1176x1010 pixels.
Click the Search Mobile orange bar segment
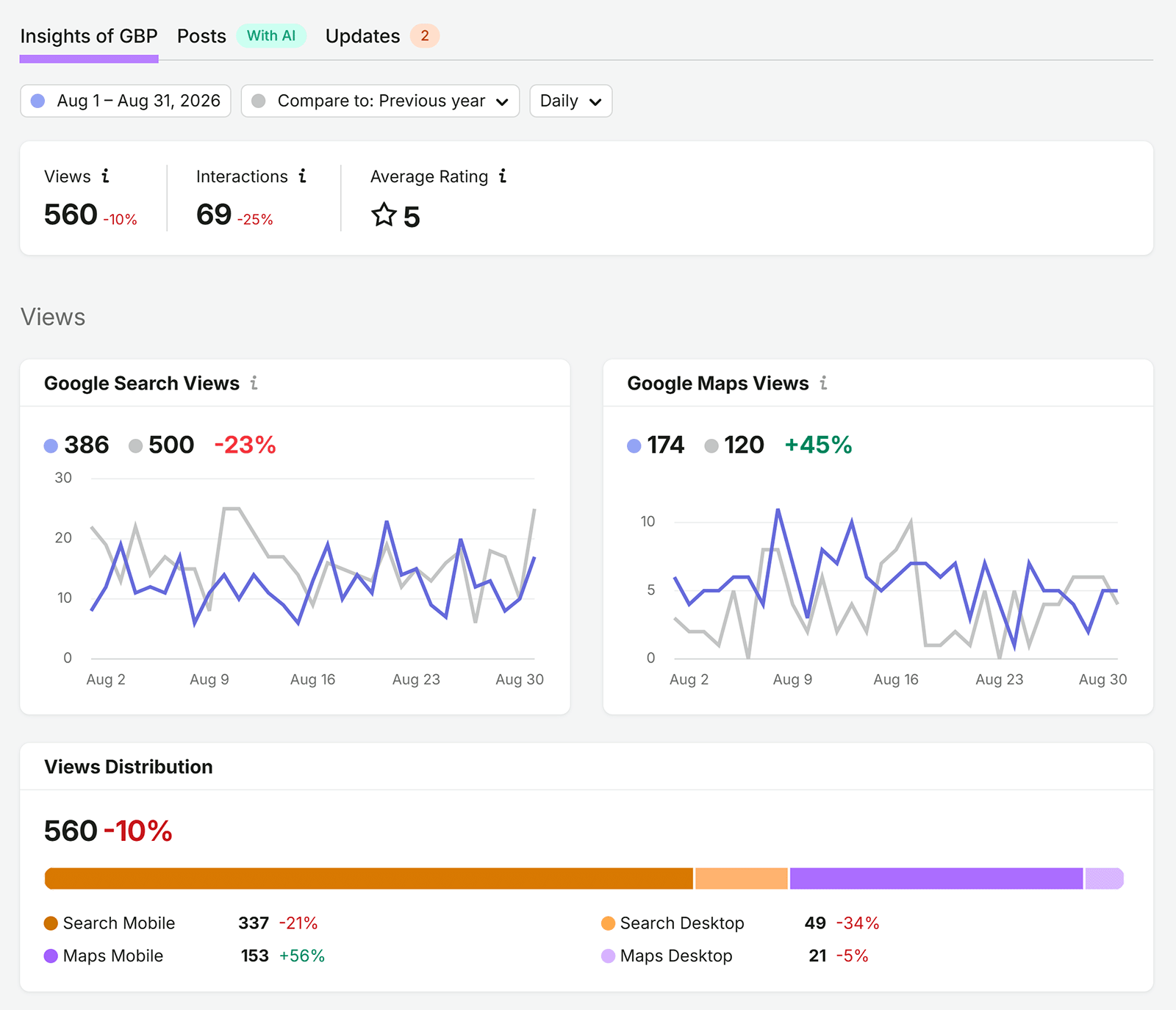pyautogui.click(x=369, y=878)
